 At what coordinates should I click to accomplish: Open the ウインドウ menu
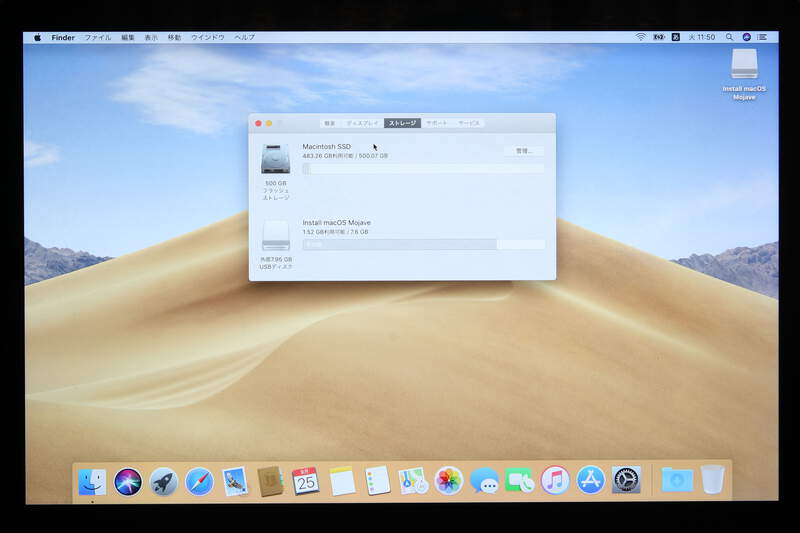point(208,37)
